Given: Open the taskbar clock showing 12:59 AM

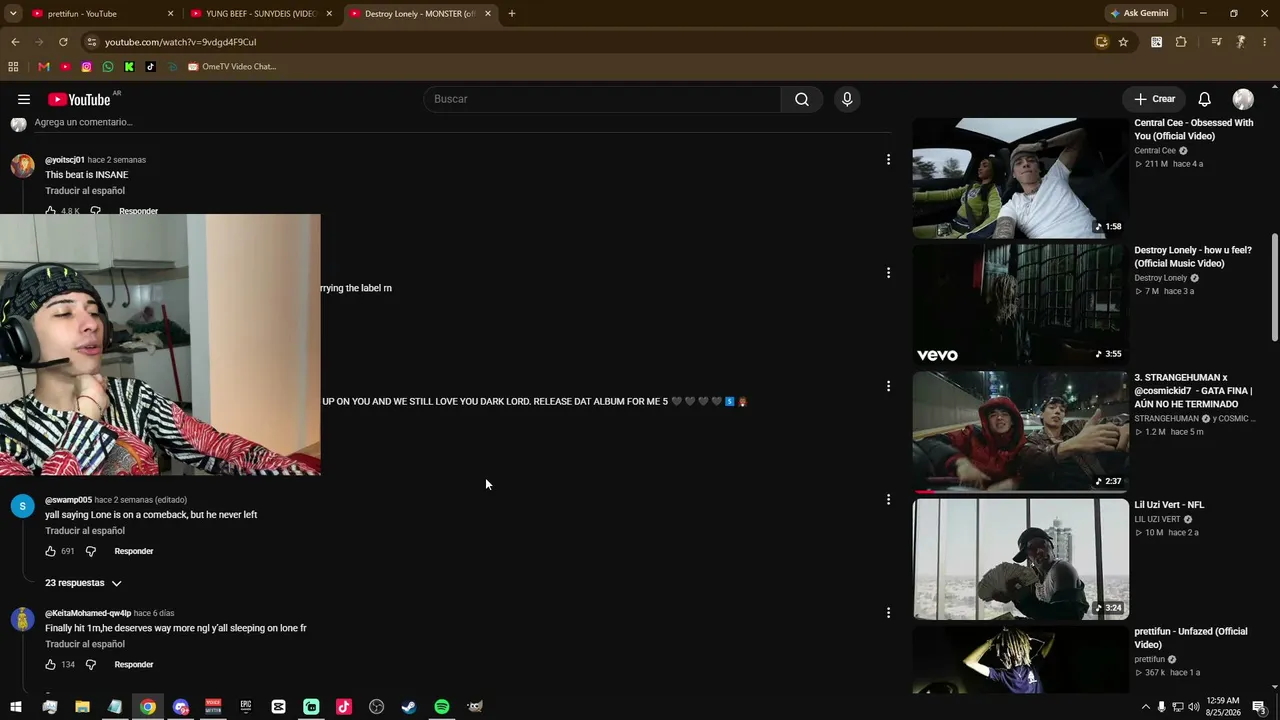Looking at the screenshot, I should click(x=1223, y=707).
